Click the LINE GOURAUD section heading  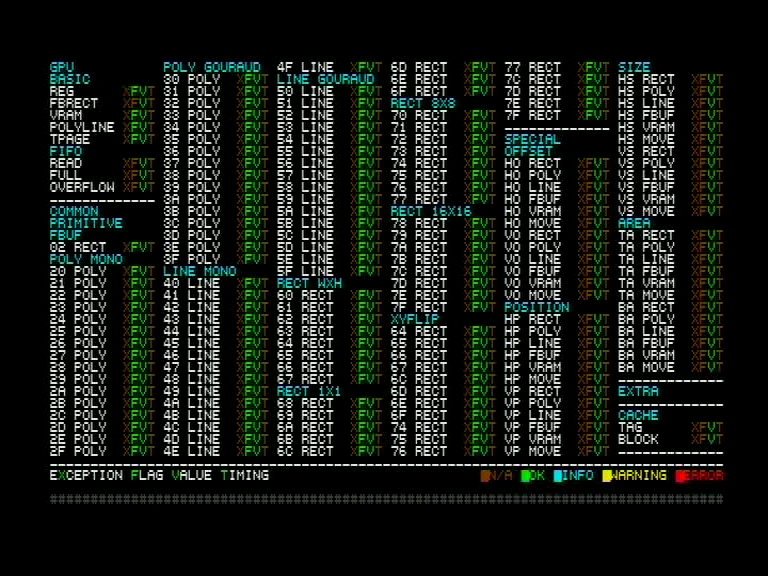325,79
